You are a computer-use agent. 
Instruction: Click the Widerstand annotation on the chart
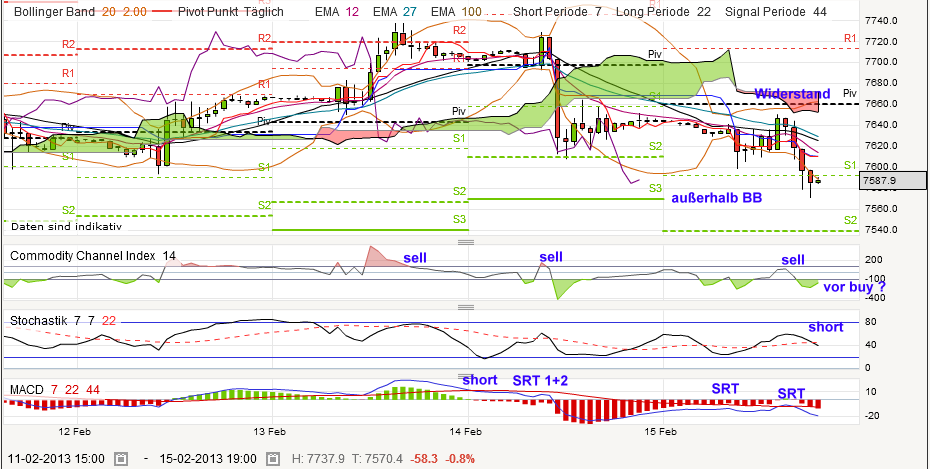(x=792, y=94)
